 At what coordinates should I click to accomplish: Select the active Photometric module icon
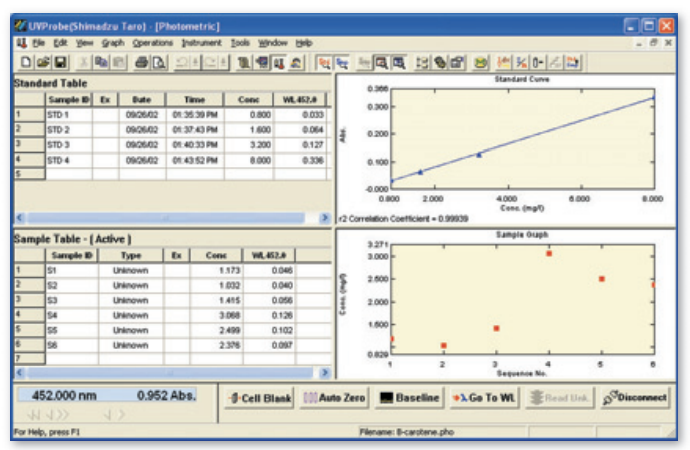coord(279,62)
